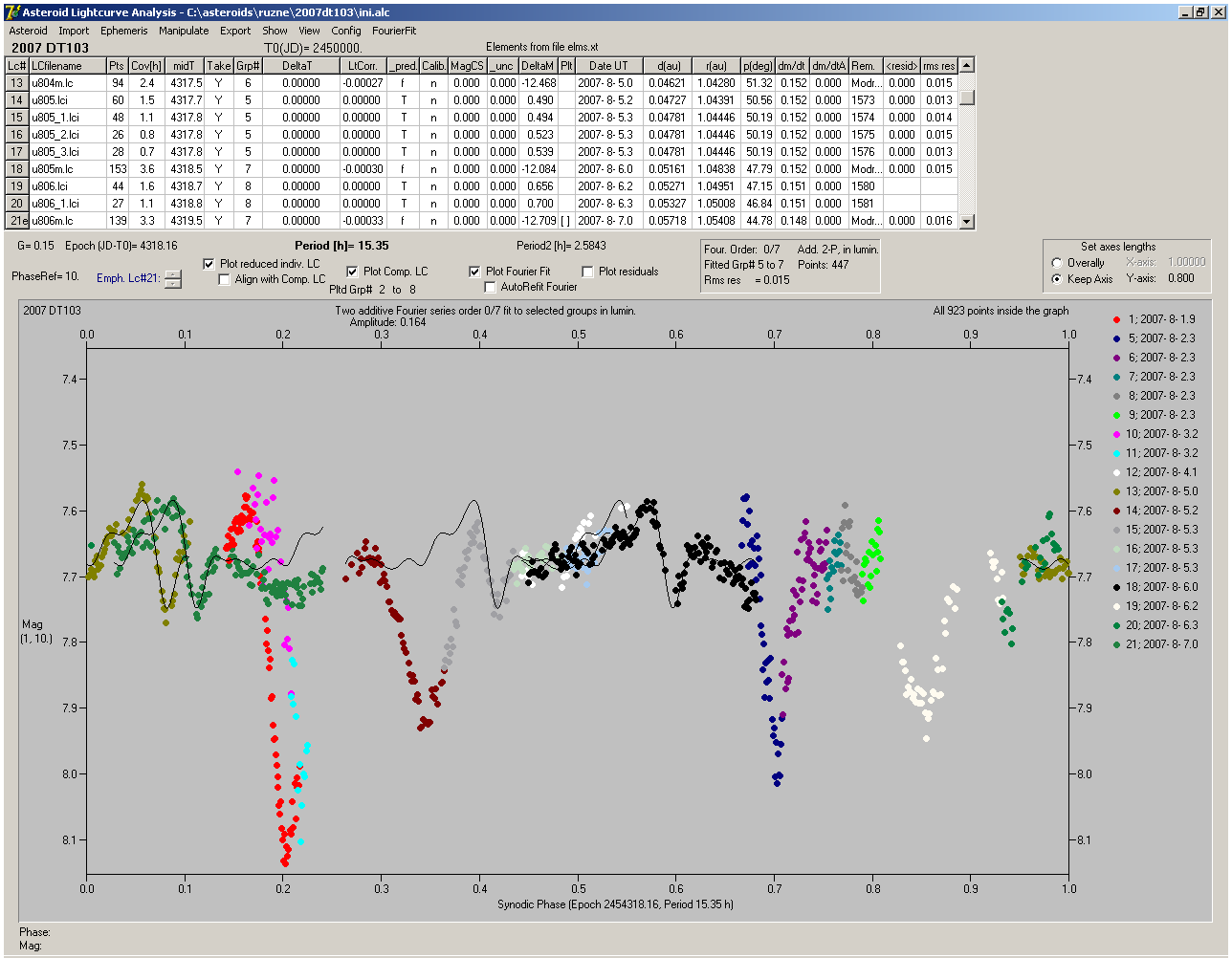Image resolution: width=1232 pixels, height=958 pixels.
Task: Open the Import menu
Action: coord(74,31)
